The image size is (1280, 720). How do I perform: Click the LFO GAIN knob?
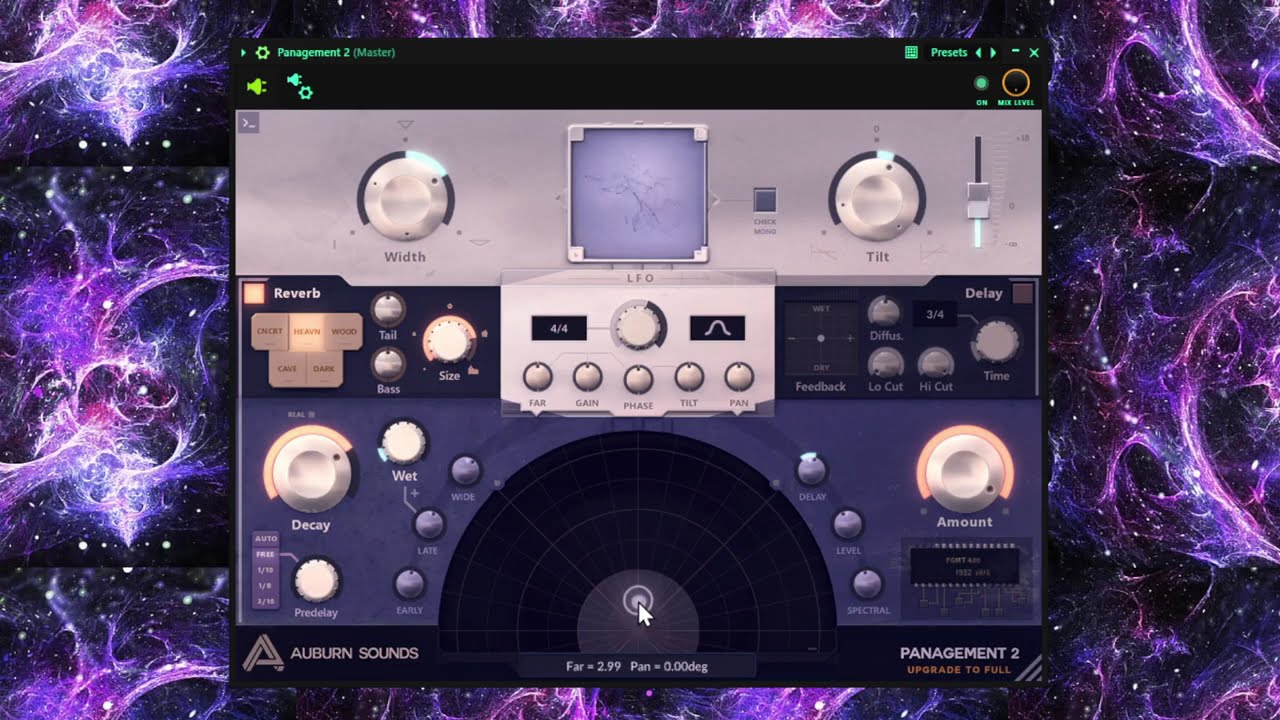[587, 377]
